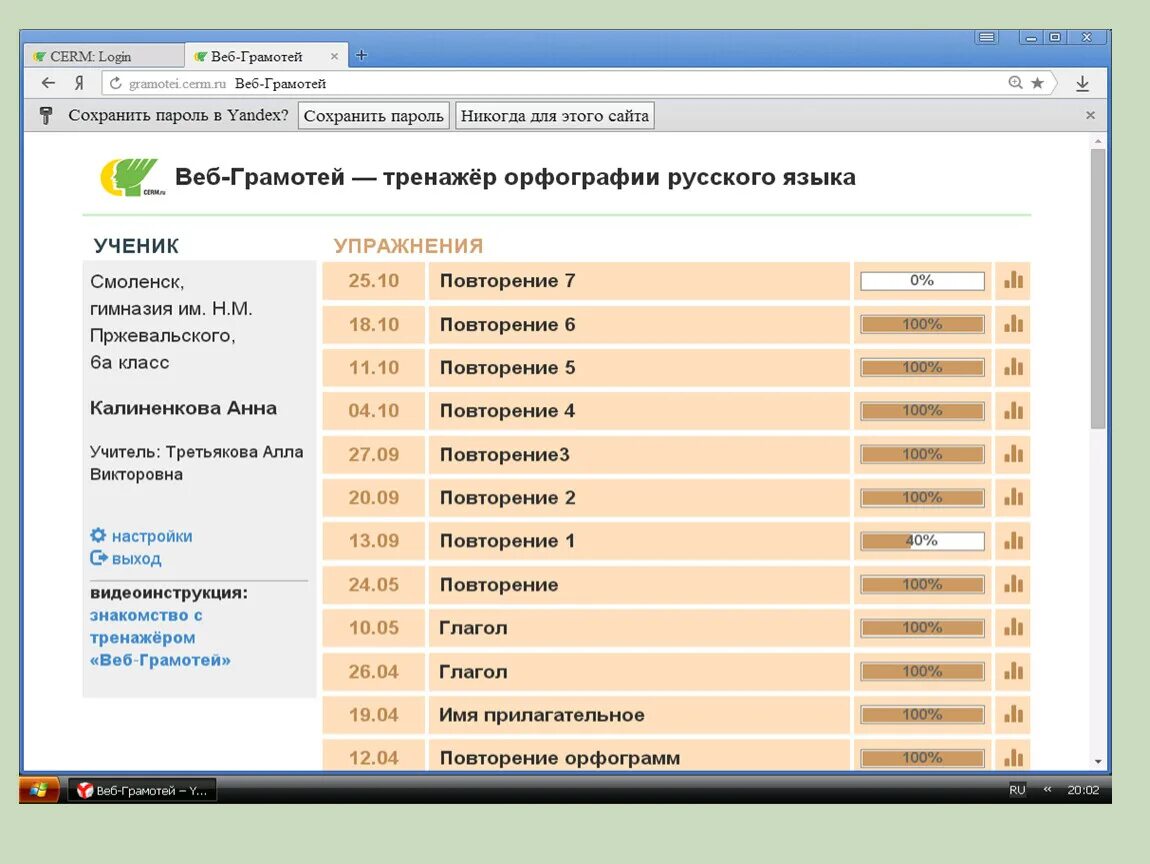Open statistics chart for 24.05 Повторение

(x=1013, y=585)
